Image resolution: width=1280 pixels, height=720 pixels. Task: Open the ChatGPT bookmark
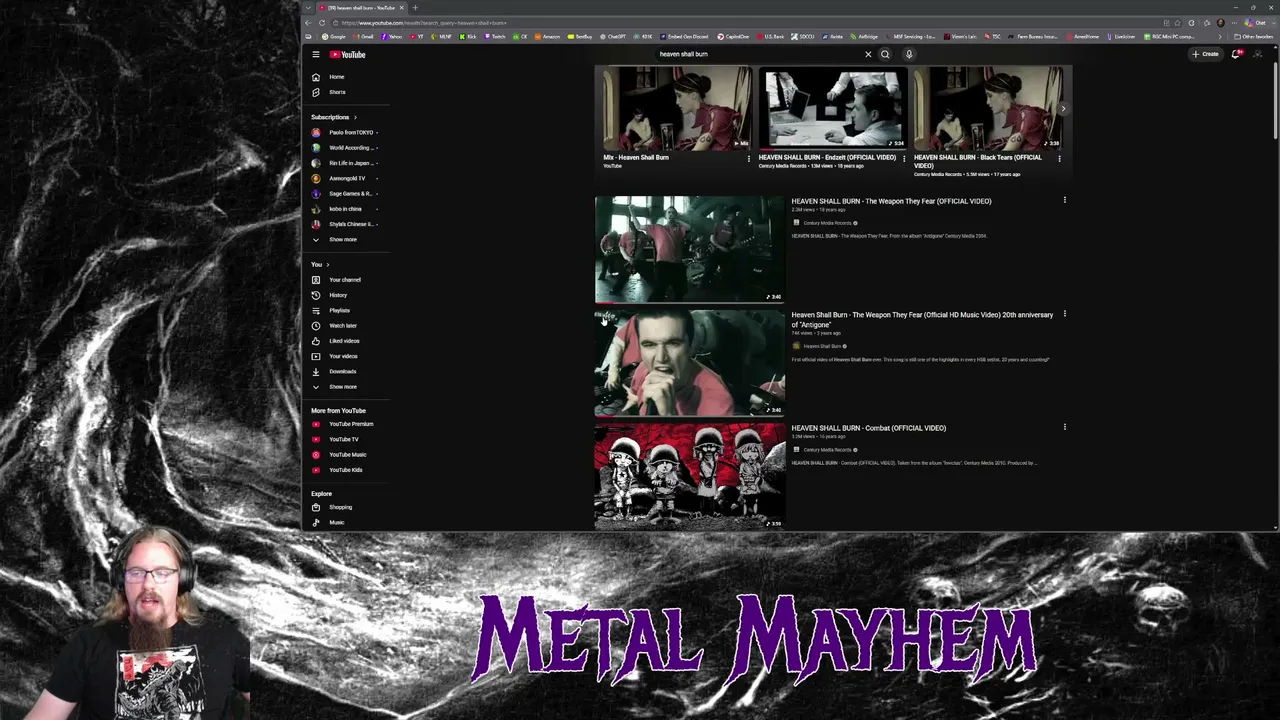click(613, 37)
